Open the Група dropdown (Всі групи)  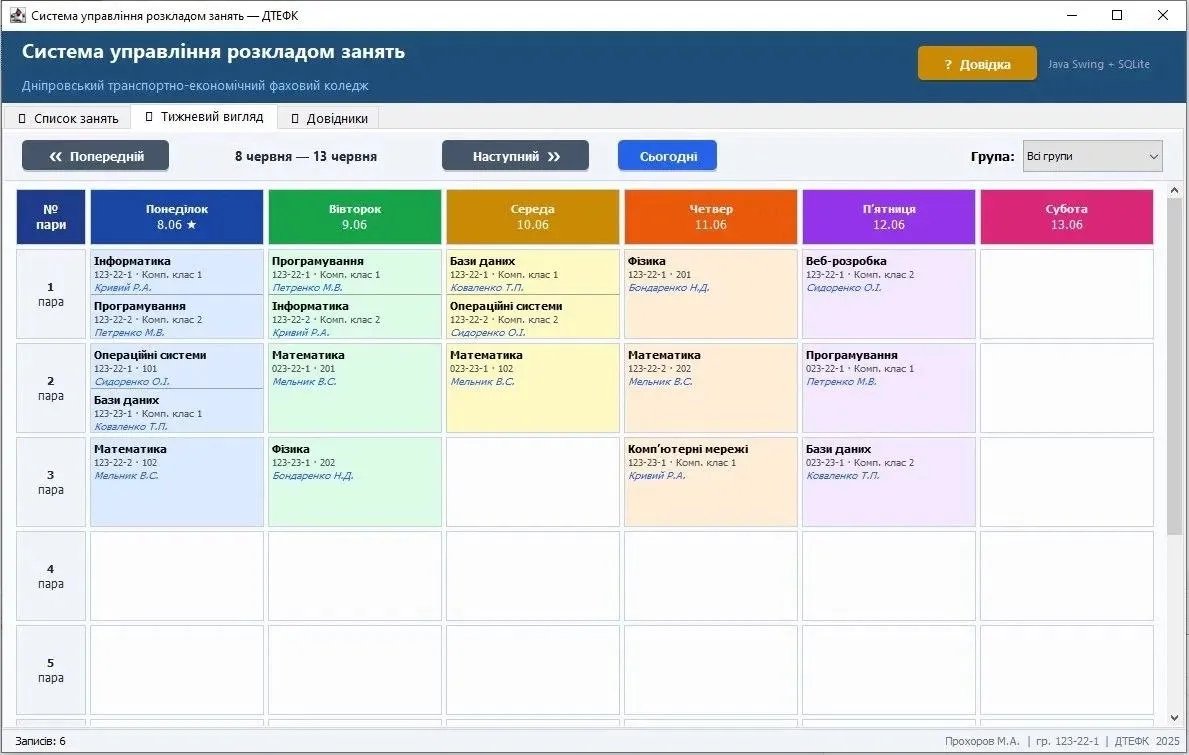pyautogui.click(x=1092, y=156)
